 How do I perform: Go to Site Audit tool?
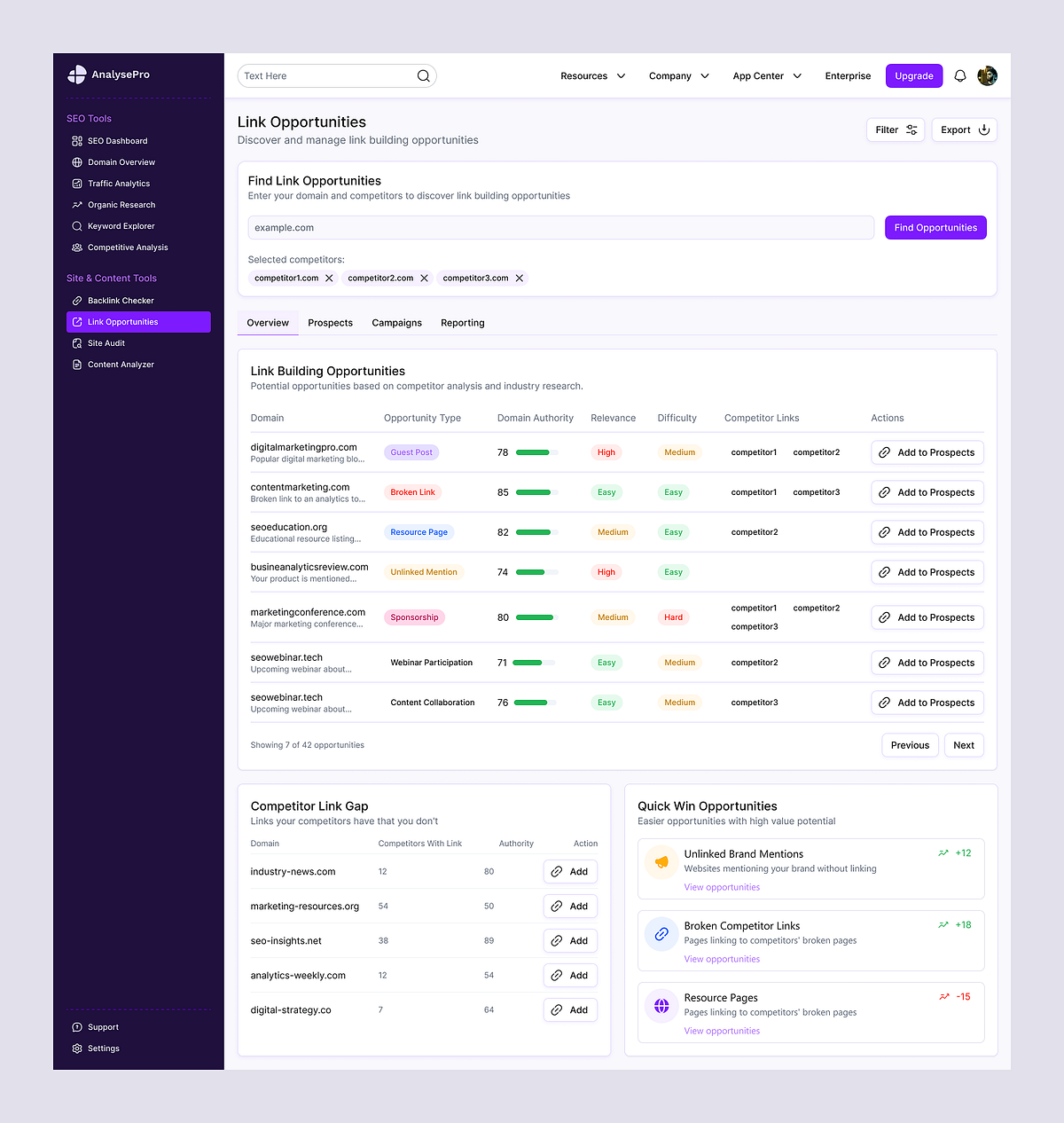pos(106,343)
